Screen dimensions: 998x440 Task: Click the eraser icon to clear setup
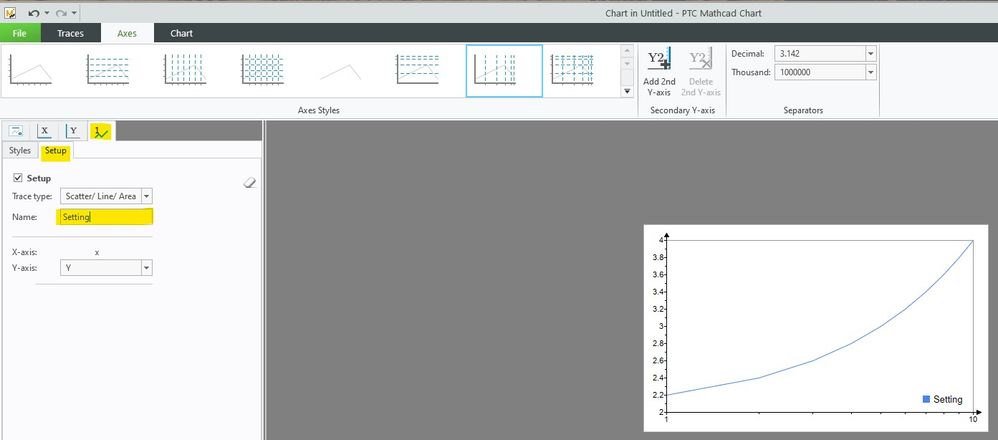pos(250,183)
